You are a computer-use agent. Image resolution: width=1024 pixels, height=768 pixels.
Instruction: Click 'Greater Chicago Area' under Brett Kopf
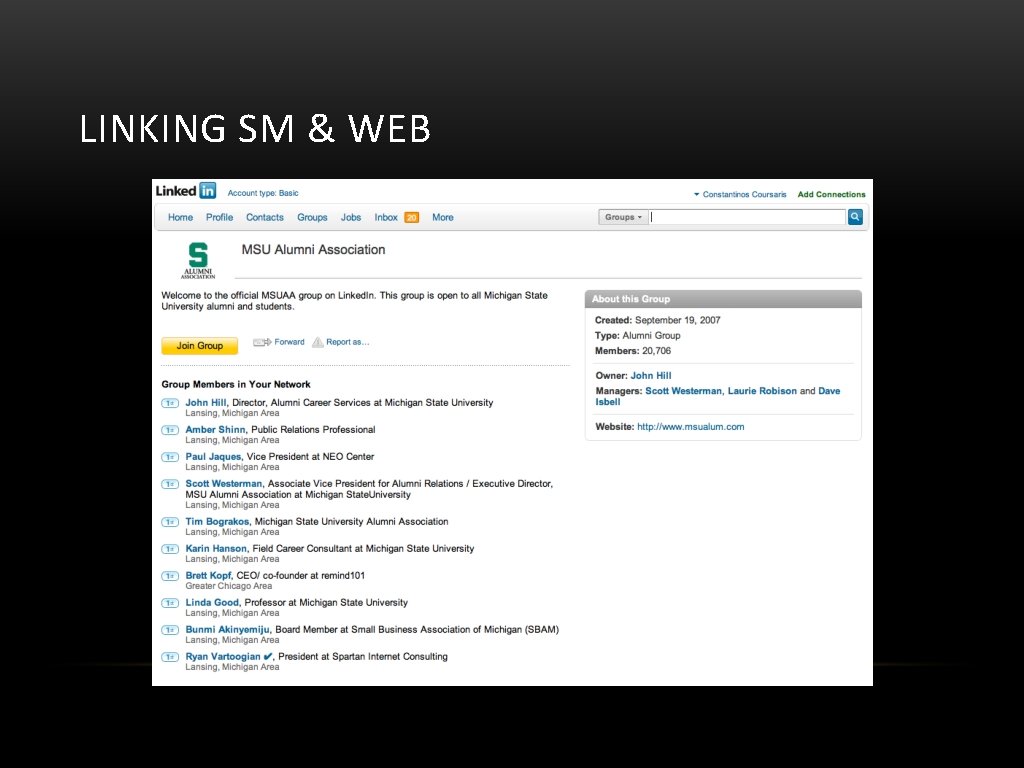[229, 586]
